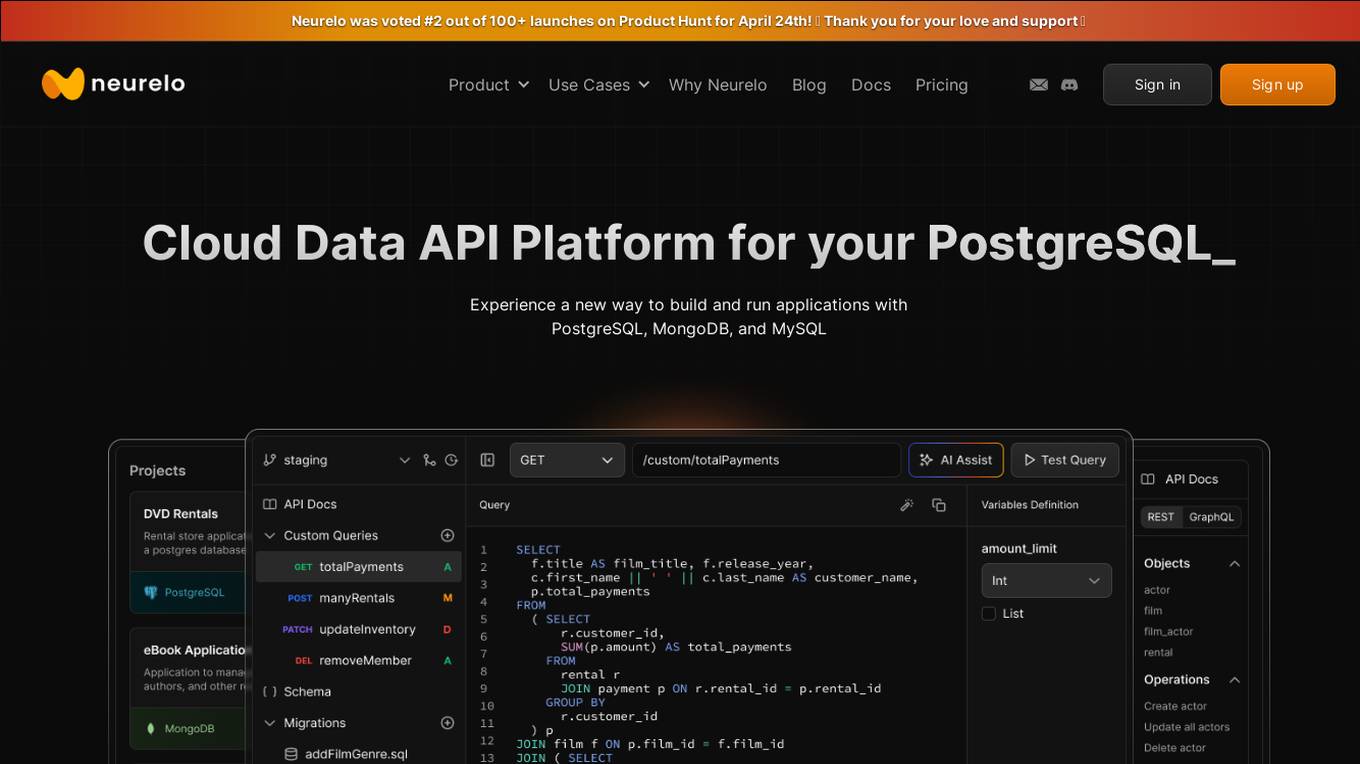Click the MongoDB leaf icon

151,729
